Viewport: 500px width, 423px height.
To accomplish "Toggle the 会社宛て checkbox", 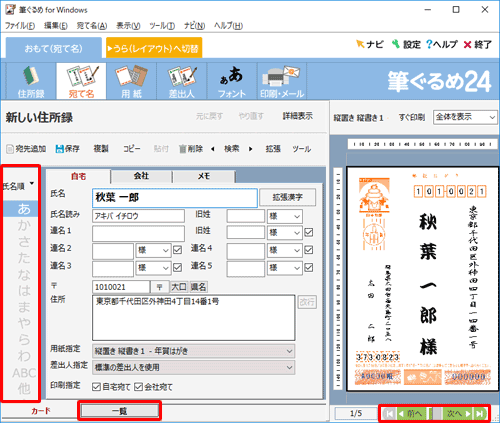I will coord(138,387).
